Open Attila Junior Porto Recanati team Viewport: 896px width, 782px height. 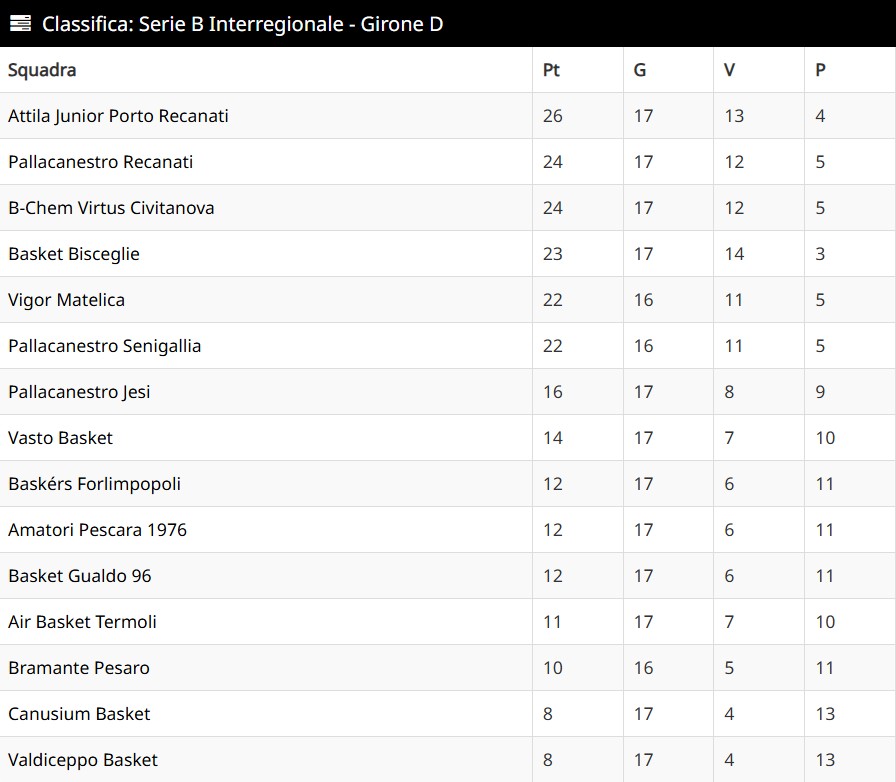pyautogui.click(x=118, y=116)
